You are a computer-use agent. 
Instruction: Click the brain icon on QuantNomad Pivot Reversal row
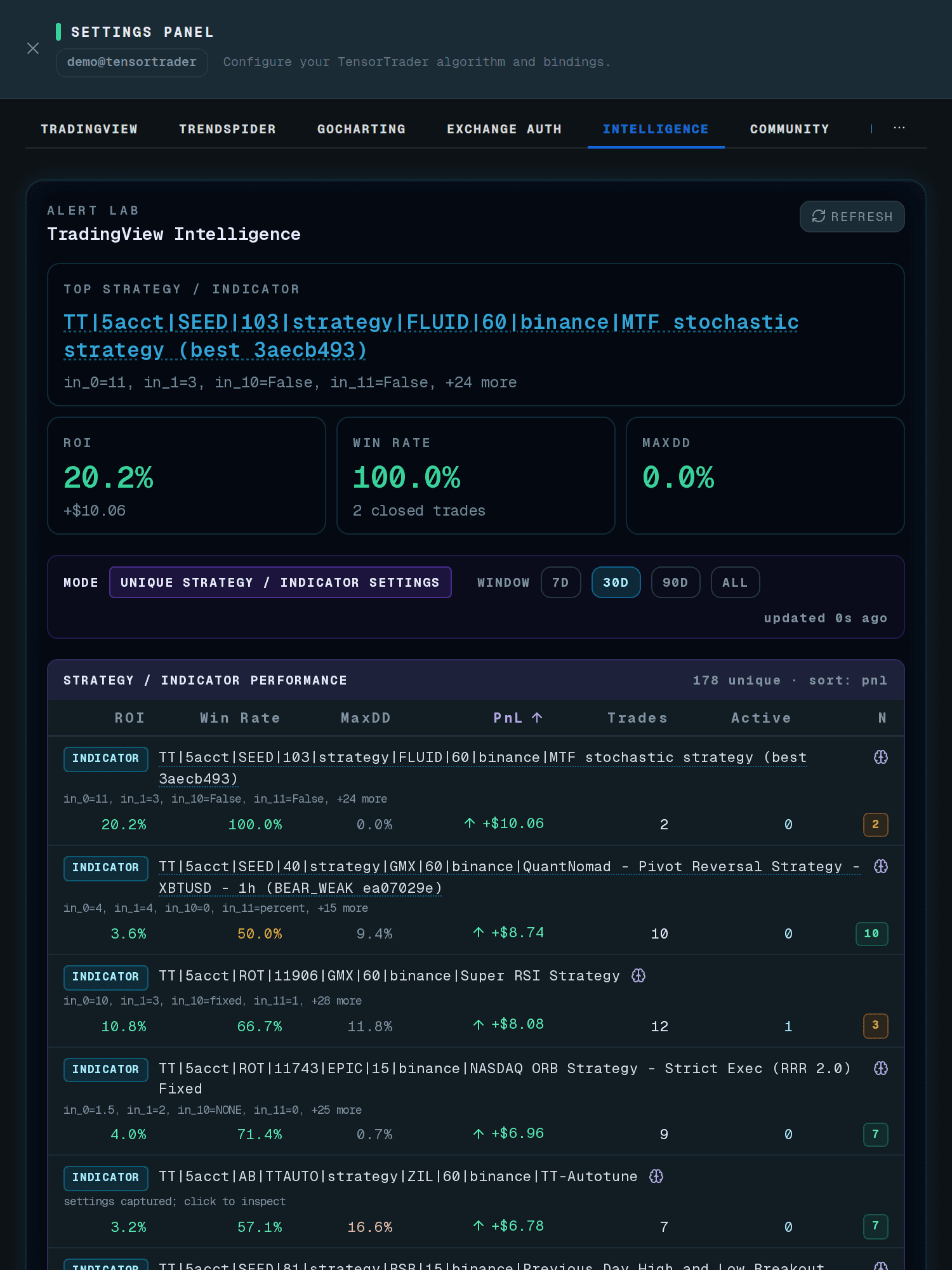[881, 866]
